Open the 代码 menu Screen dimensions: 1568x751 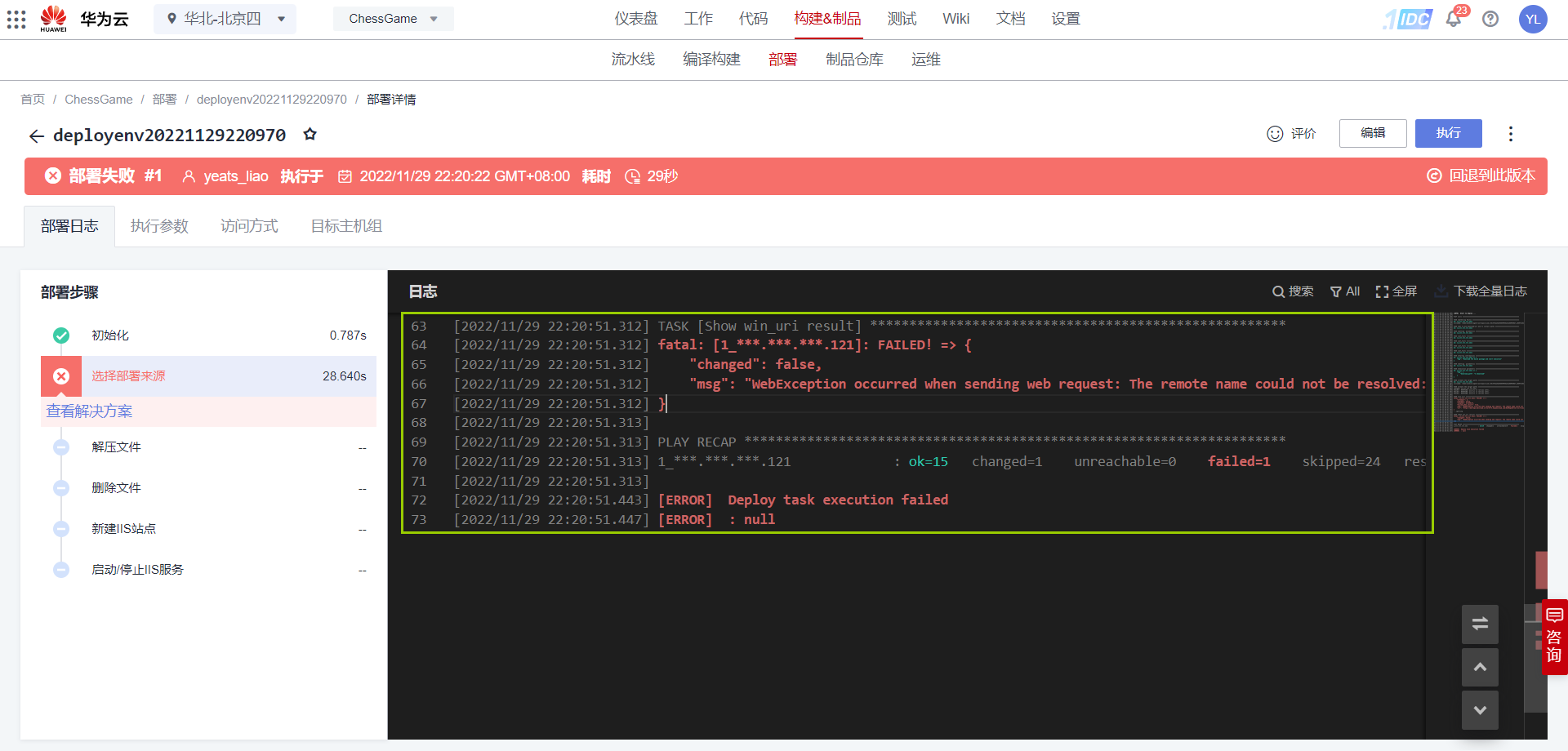point(753,19)
